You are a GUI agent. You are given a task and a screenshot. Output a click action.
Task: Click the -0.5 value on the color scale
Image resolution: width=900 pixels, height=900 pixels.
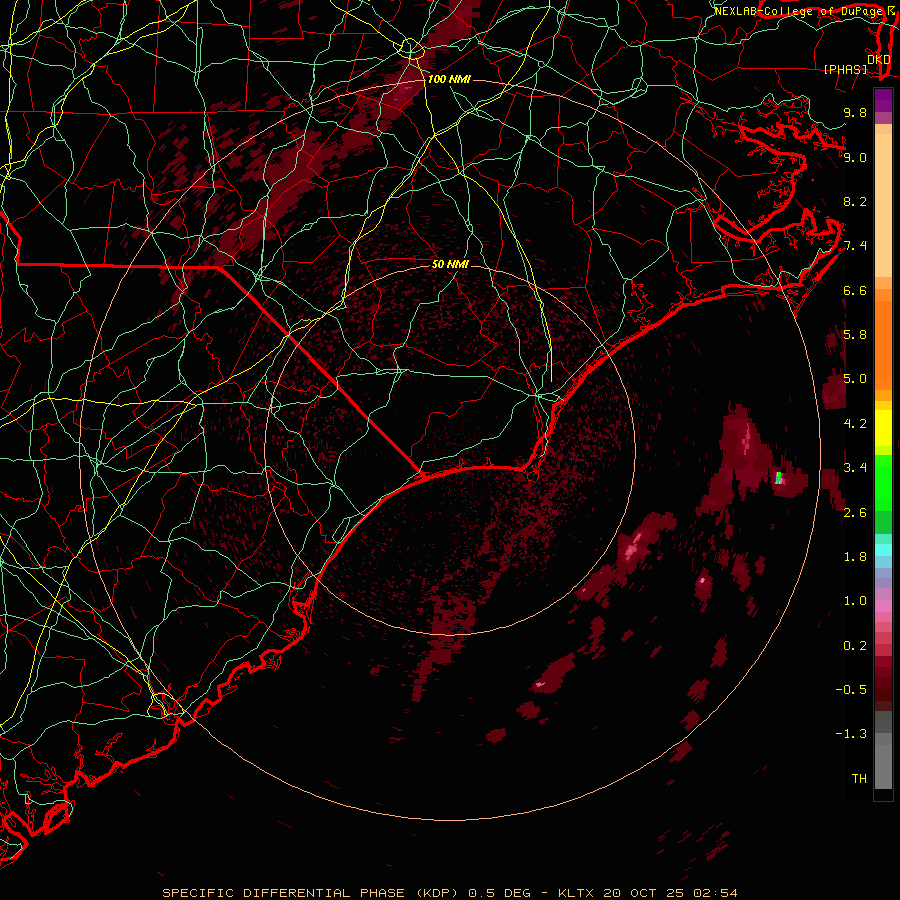pos(851,690)
